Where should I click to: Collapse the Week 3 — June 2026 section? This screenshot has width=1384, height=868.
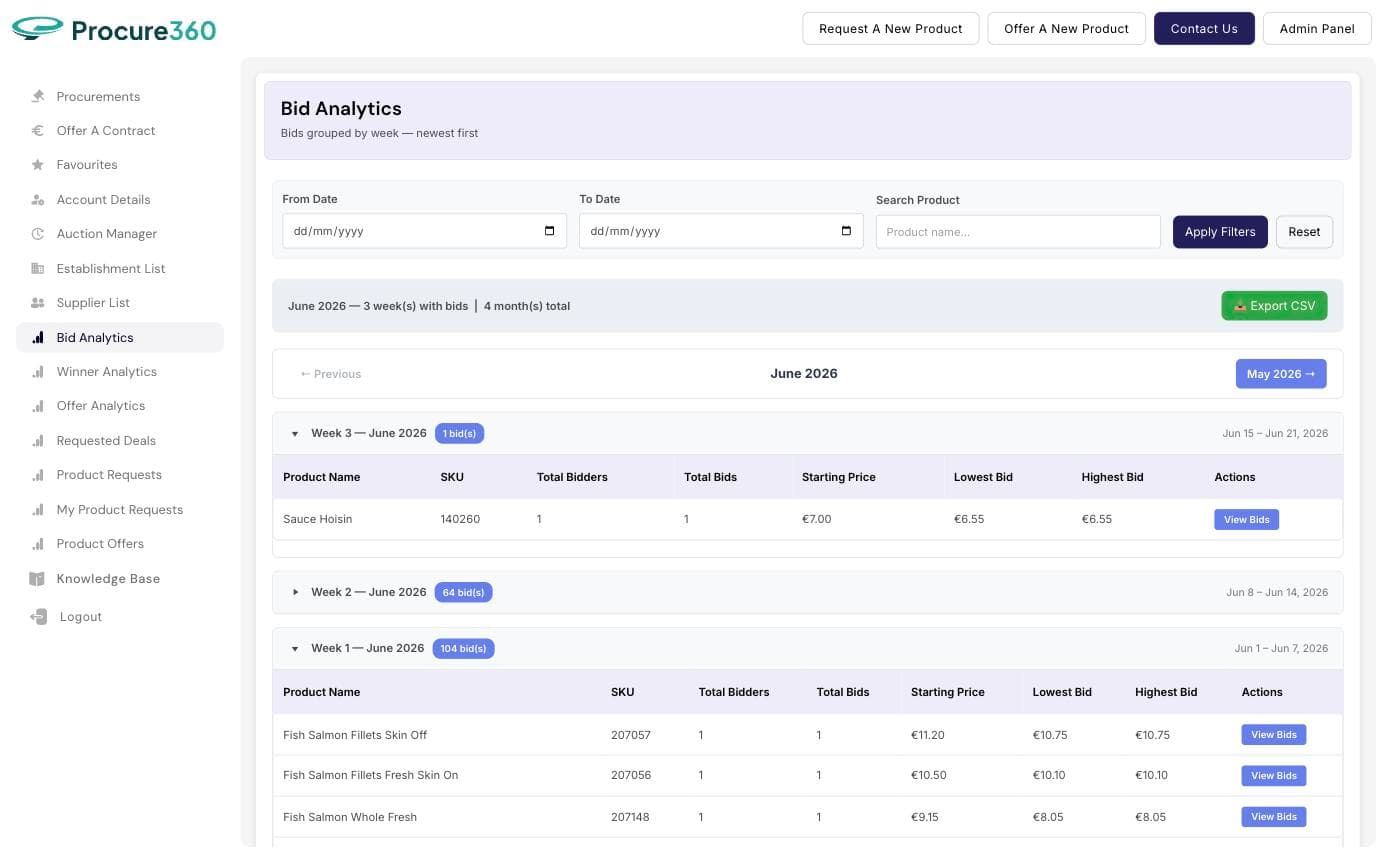tap(295, 434)
